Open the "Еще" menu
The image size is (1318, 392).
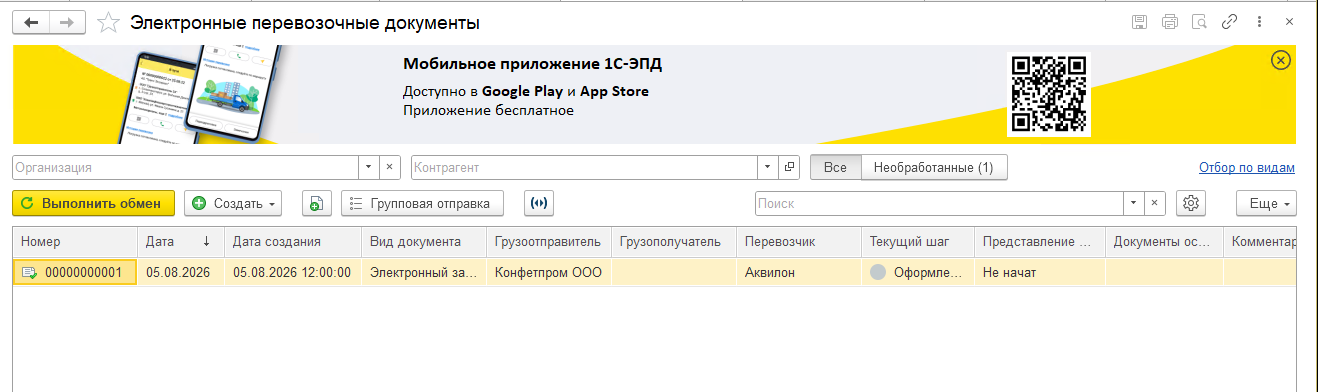pyautogui.click(x=1266, y=203)
